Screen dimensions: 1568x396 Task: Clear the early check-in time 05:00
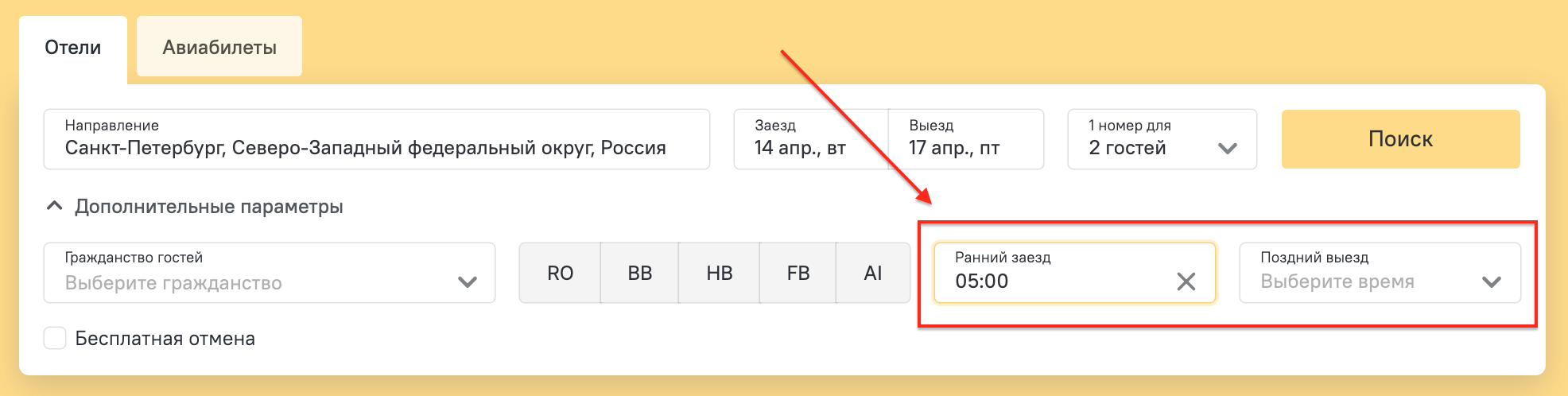(x=1186, y=281)
